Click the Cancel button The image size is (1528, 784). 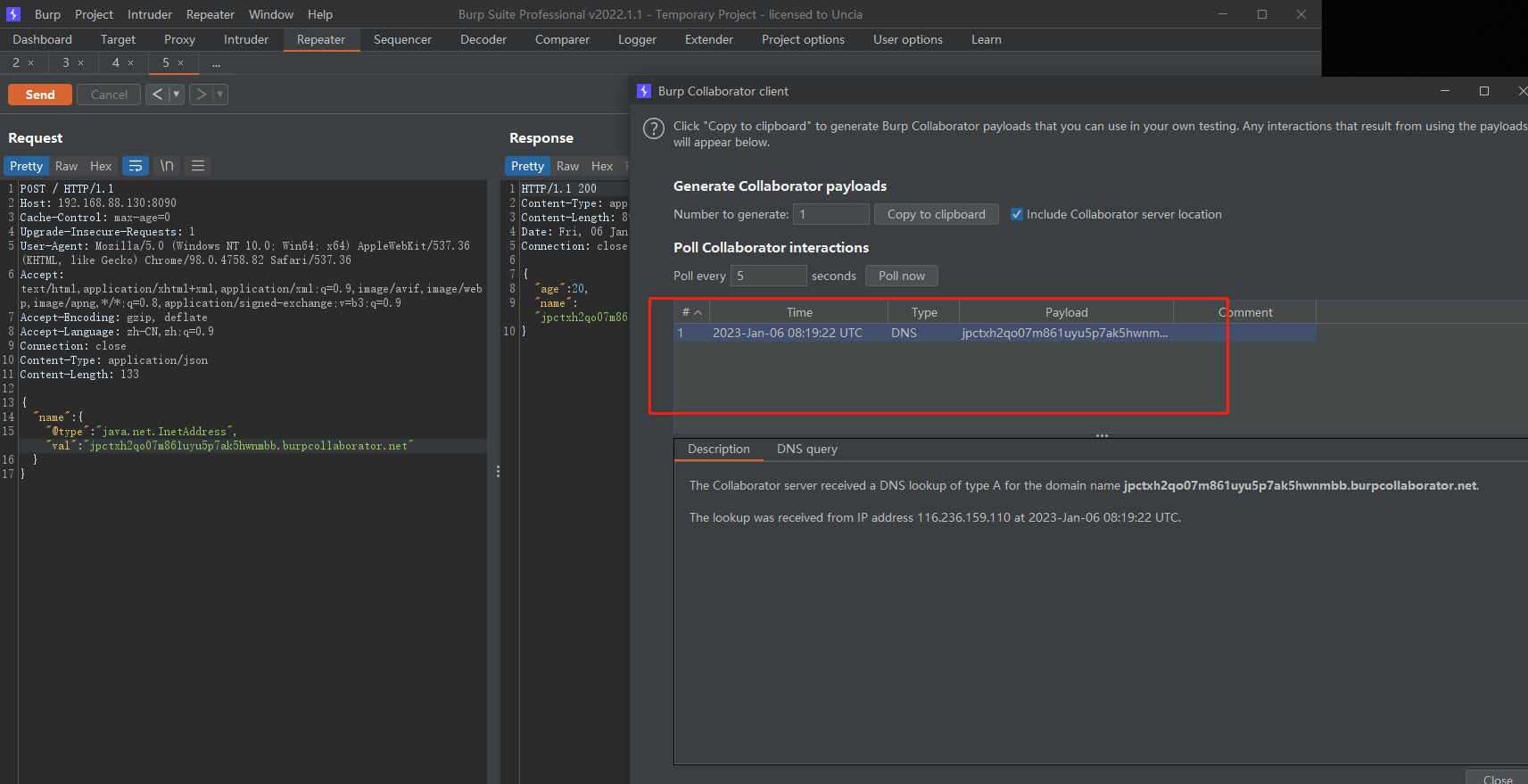click(x=109, y=95)
